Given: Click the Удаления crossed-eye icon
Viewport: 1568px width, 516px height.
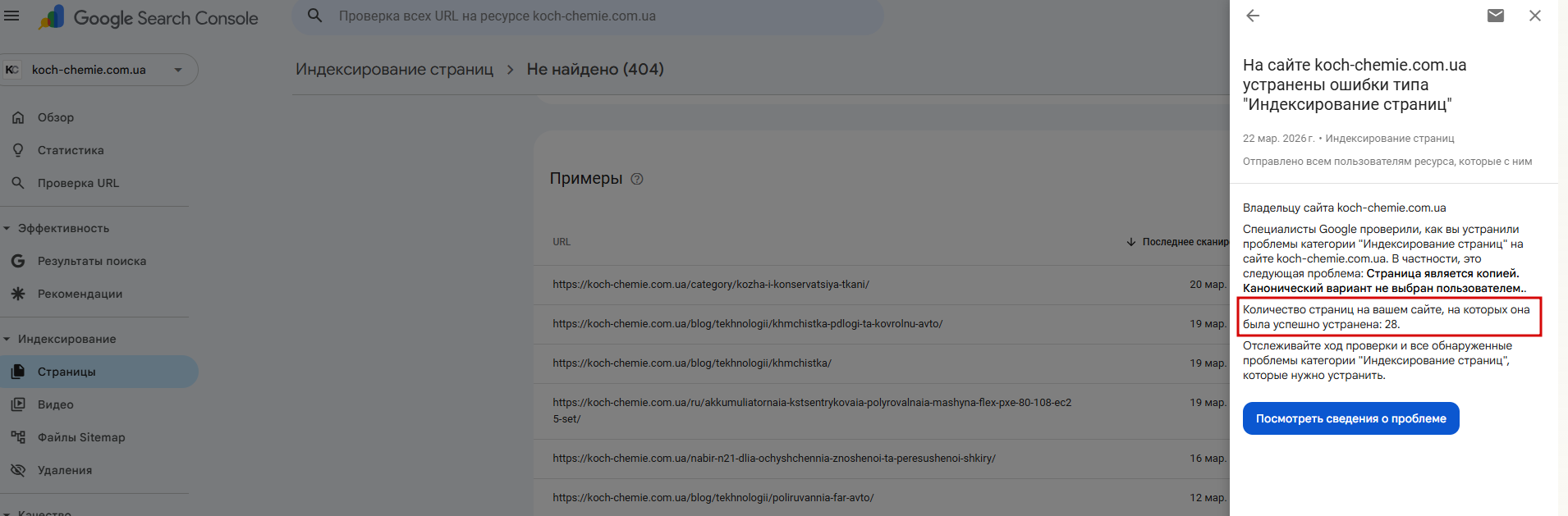Looking at the screenshot, I should click(18, 470).
